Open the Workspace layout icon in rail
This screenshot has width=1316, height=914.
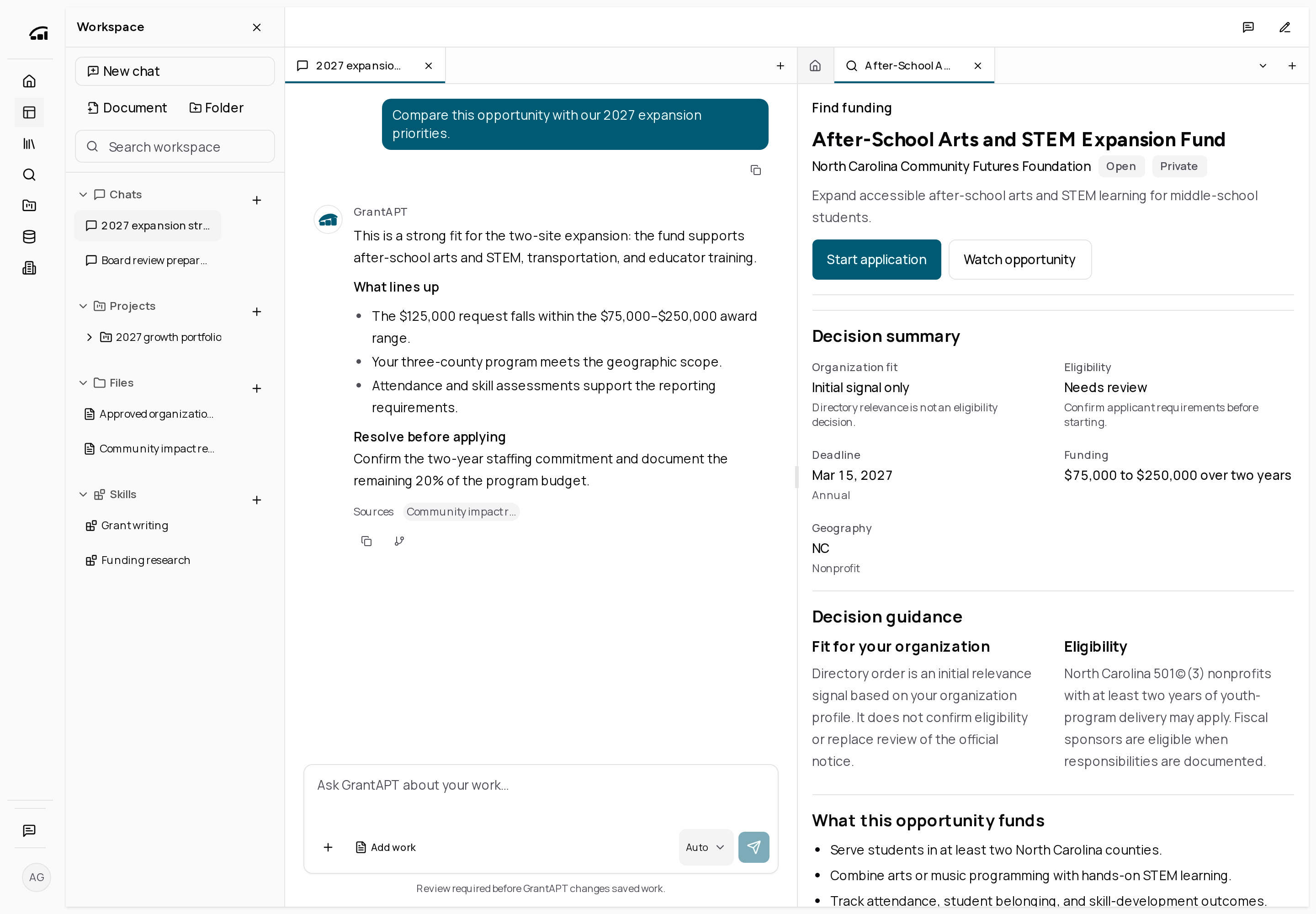tap(29, 112)
